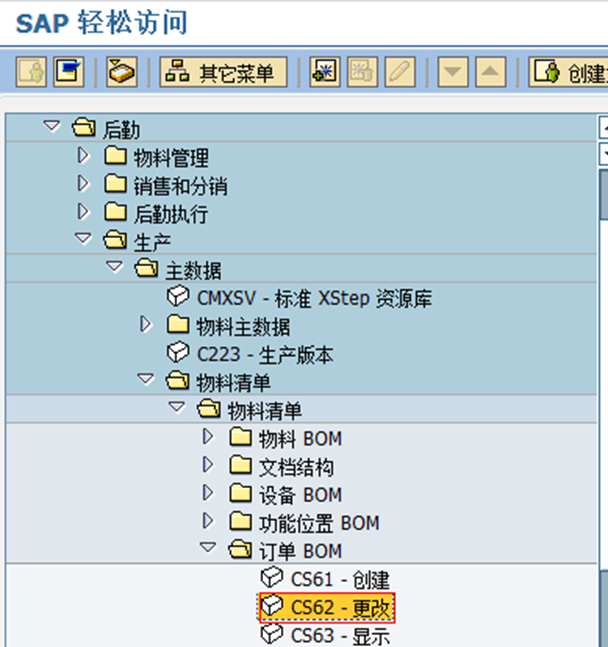Select the 物料 BOM label text
The height and width of the screenshot is (647, 608).
click(300, 439)
